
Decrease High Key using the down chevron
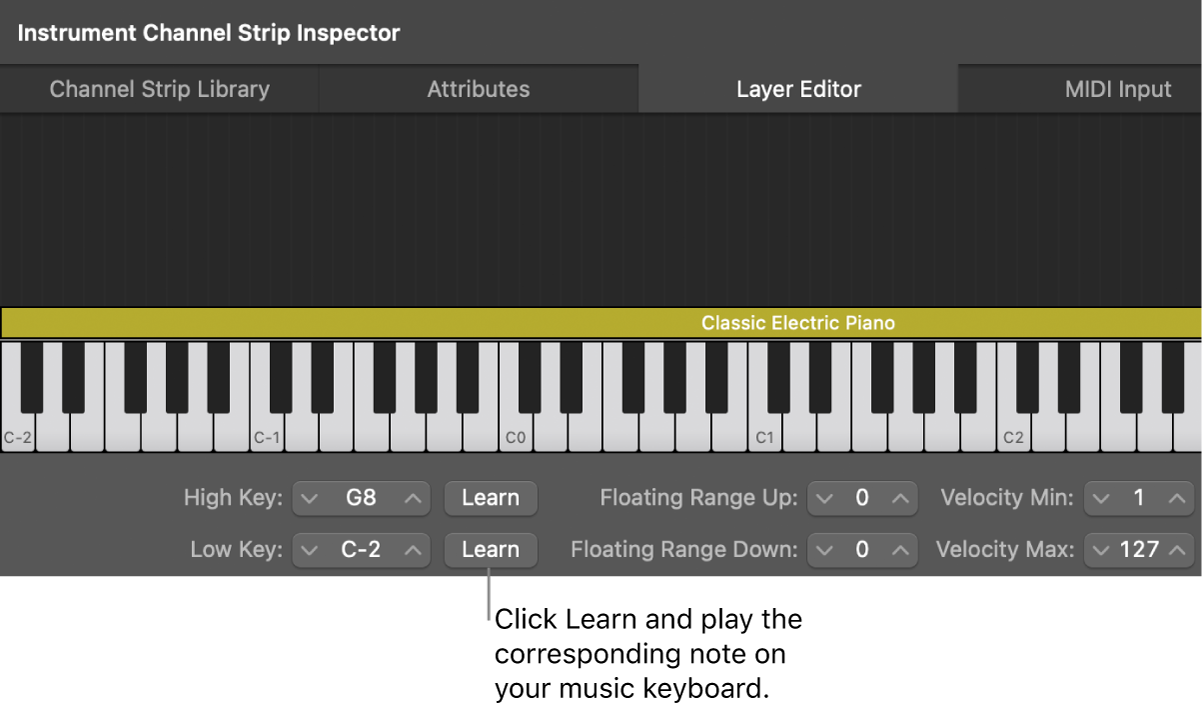point(310,498)
